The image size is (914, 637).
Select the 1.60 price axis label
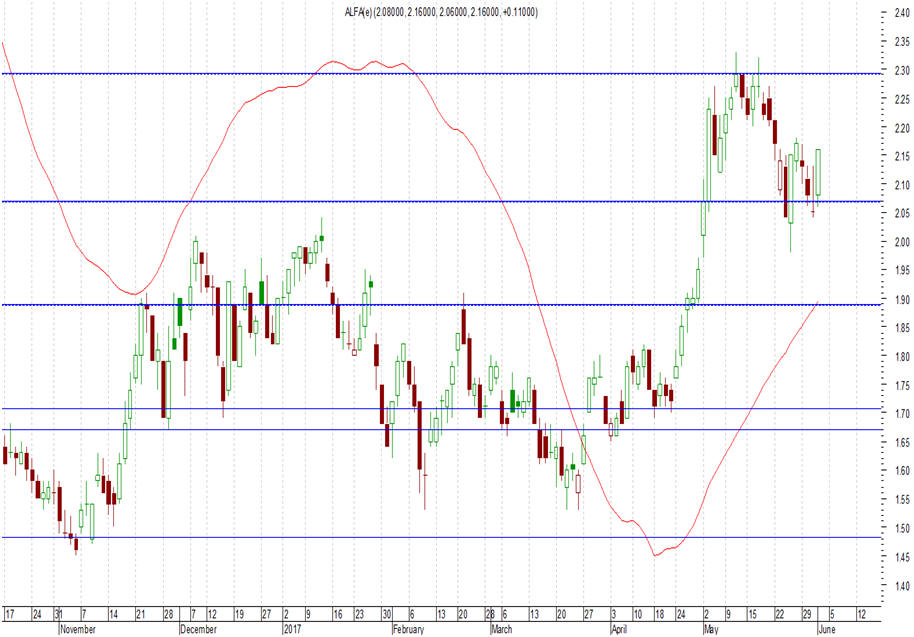tap(902, 471)
